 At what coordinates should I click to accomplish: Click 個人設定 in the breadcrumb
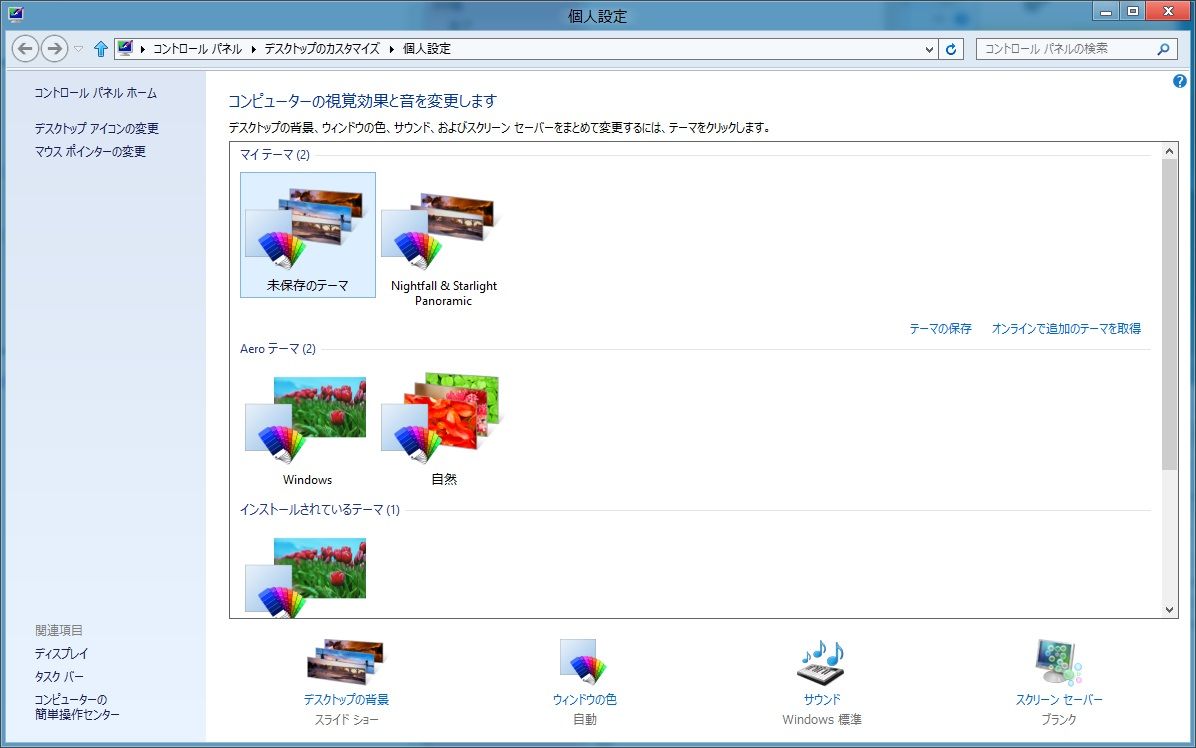(x=426, y=49)
